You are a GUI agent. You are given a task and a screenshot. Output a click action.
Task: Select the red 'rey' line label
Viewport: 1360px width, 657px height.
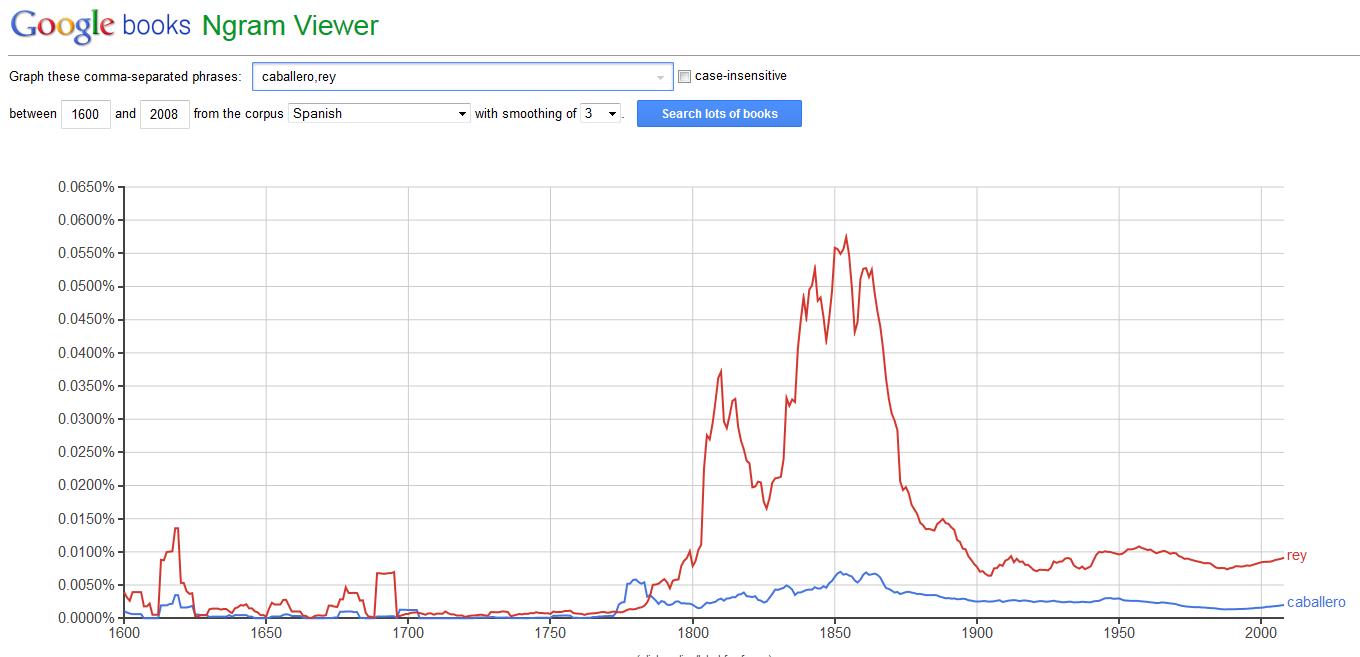click(1297, 555)
